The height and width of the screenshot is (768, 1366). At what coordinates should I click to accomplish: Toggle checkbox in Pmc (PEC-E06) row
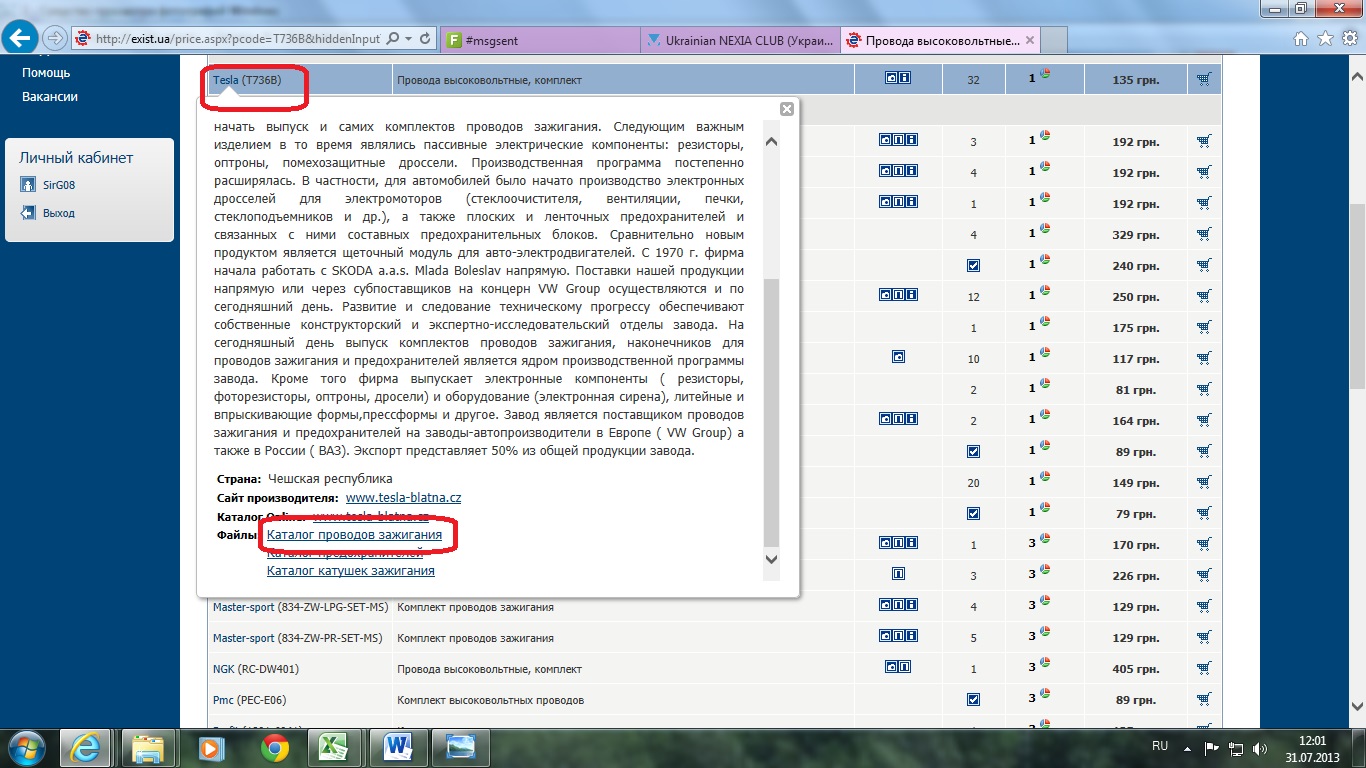coord(973,699)
